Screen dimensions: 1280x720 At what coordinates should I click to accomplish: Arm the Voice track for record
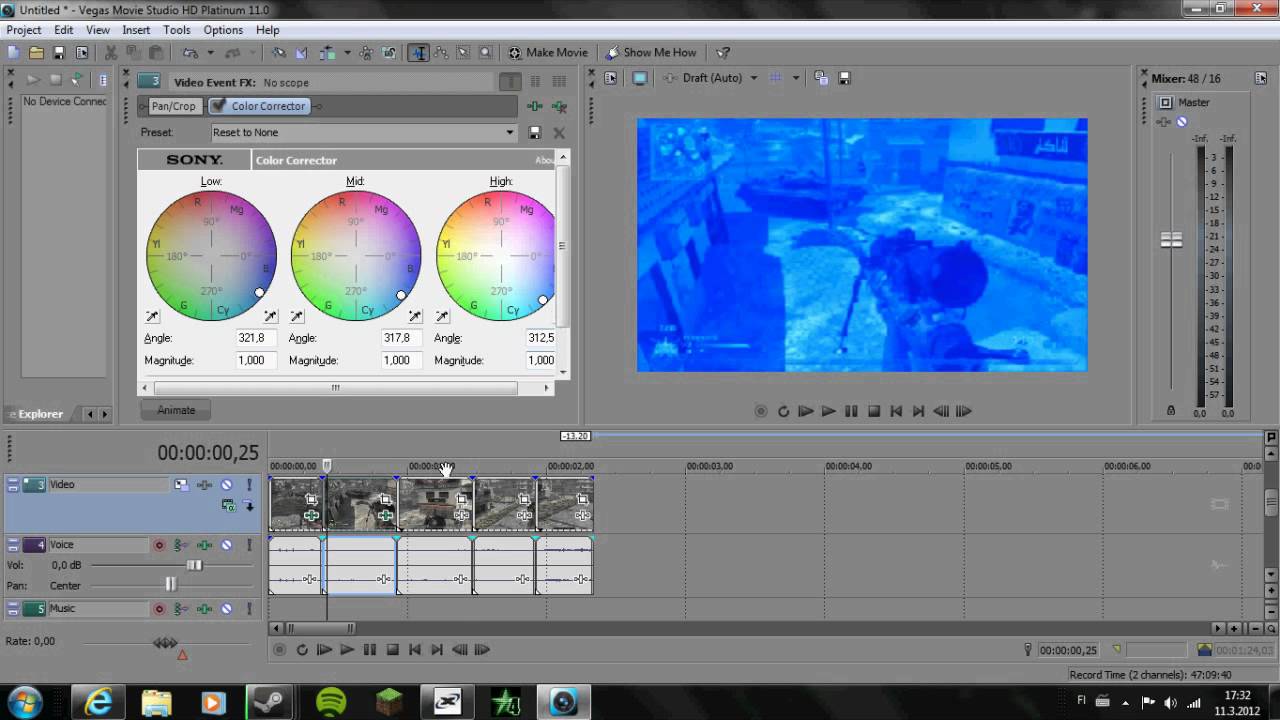click(x=159, y=545)
